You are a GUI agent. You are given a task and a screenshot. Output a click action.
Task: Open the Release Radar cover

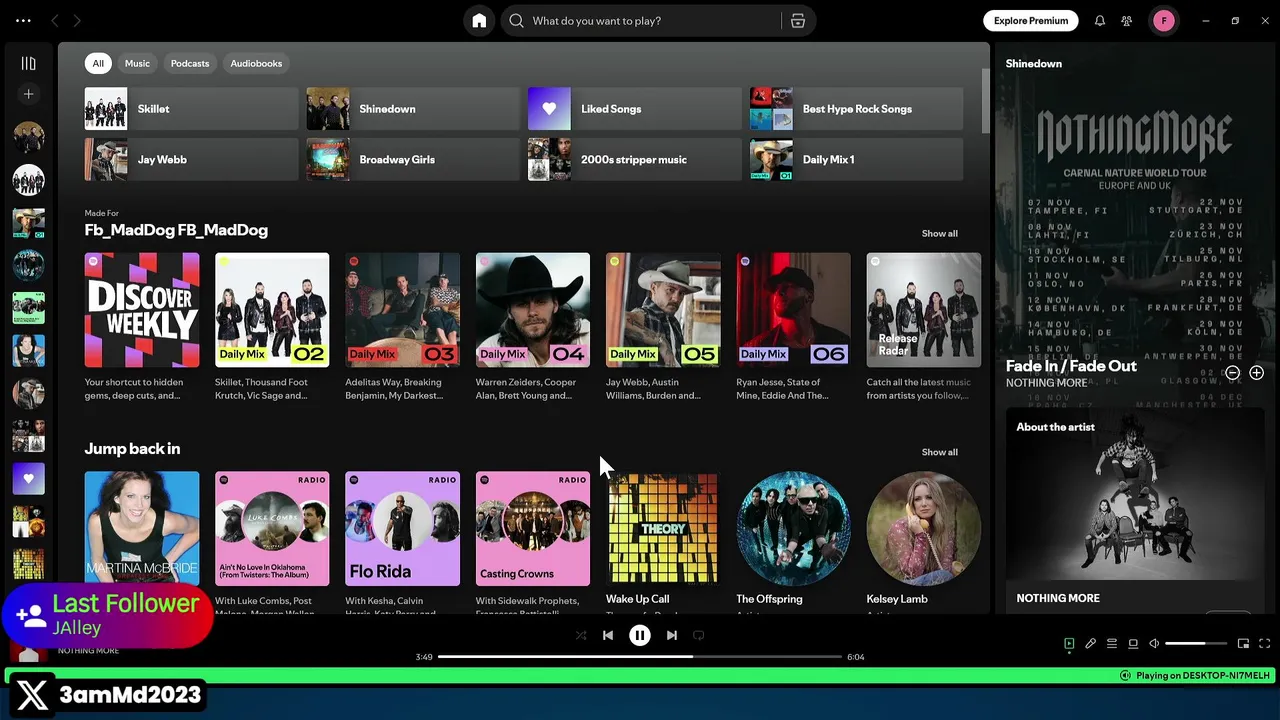924,310
